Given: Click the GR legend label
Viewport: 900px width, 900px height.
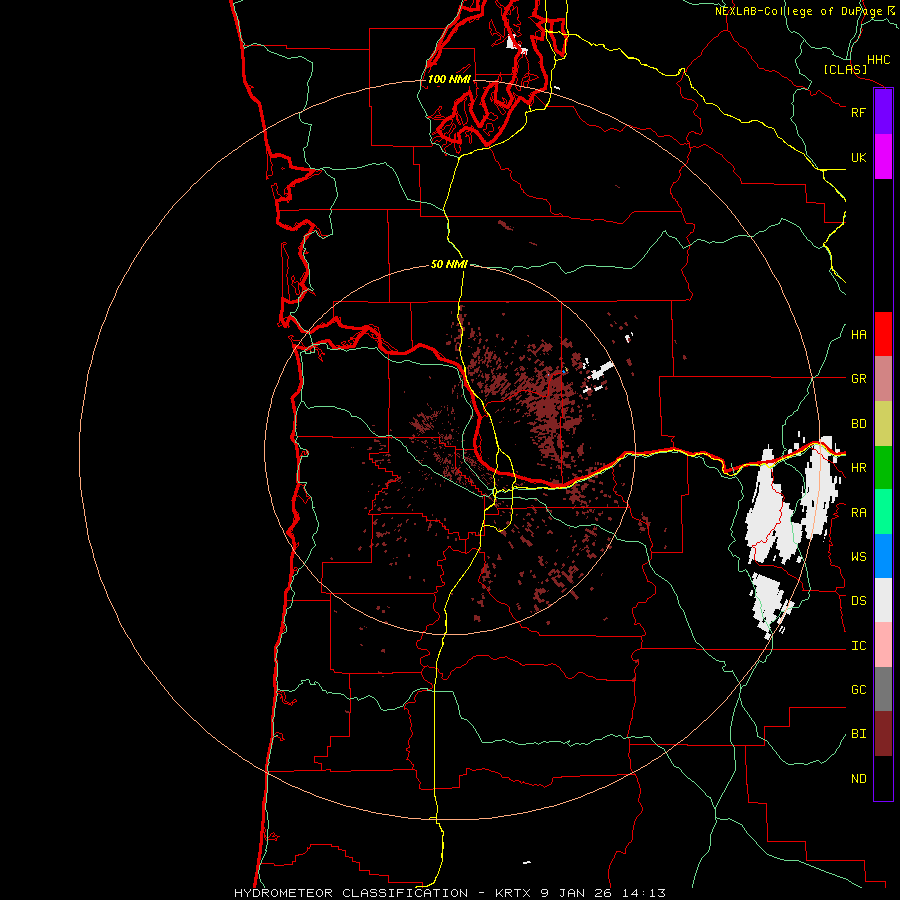Looking at the screenshot, I should pyautogui.click(x=858, y=379).
